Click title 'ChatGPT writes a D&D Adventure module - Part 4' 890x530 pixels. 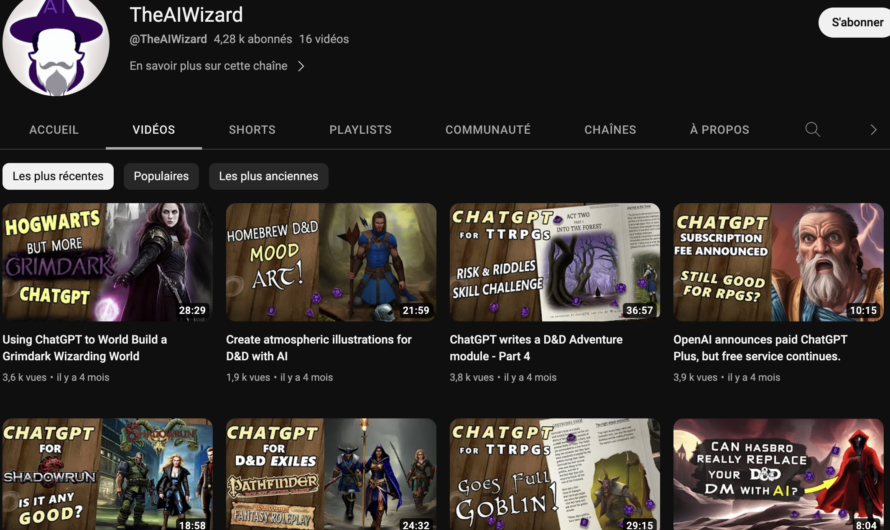[x=536, y=348]
